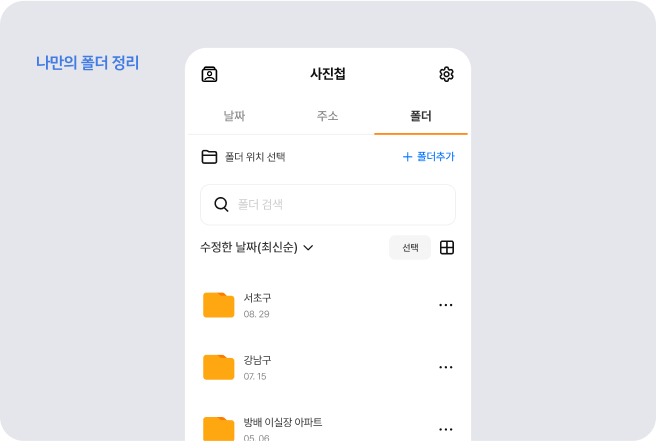This screenshot has height=441, width=656.
Task: Click the chevron next to sort order
Action: coord(308,248)
